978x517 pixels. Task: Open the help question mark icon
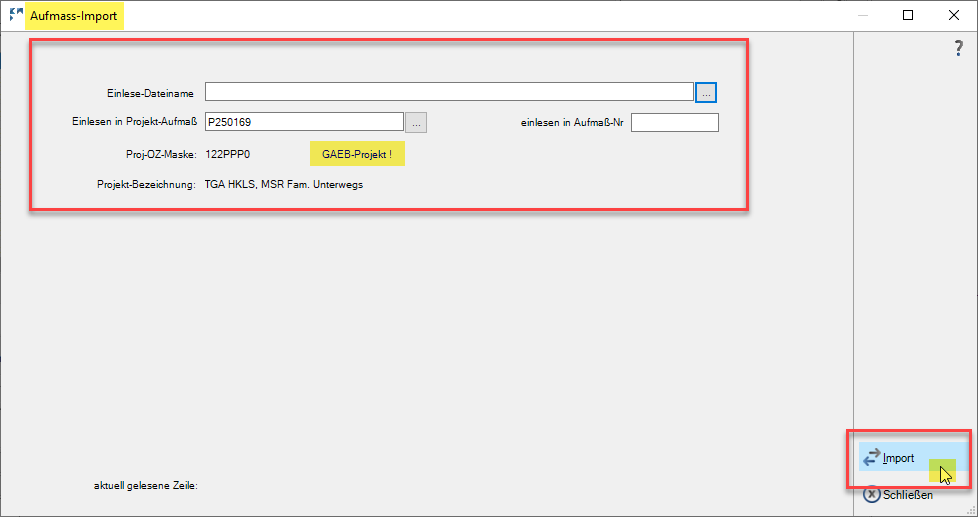pyautogui.click(x=959, y=49)
